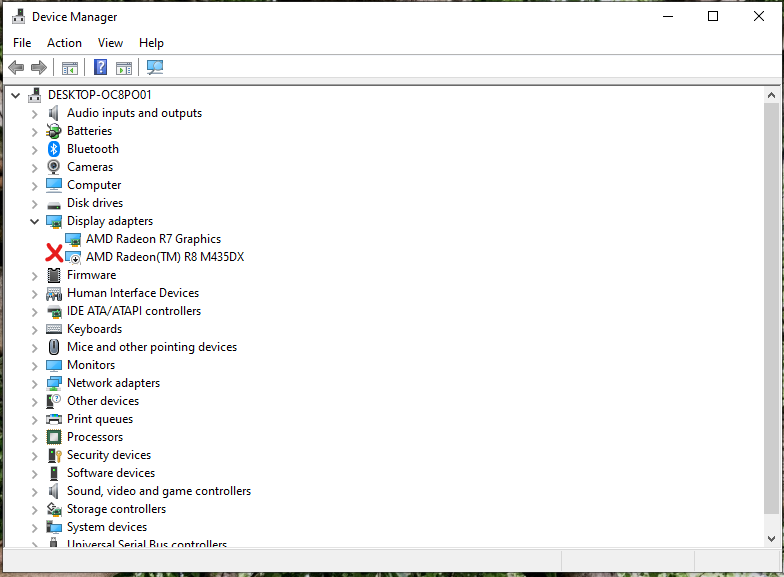Click the blue Help question mark icon
The height and width of the screenshot is (577, 784).
click(100, 67)
